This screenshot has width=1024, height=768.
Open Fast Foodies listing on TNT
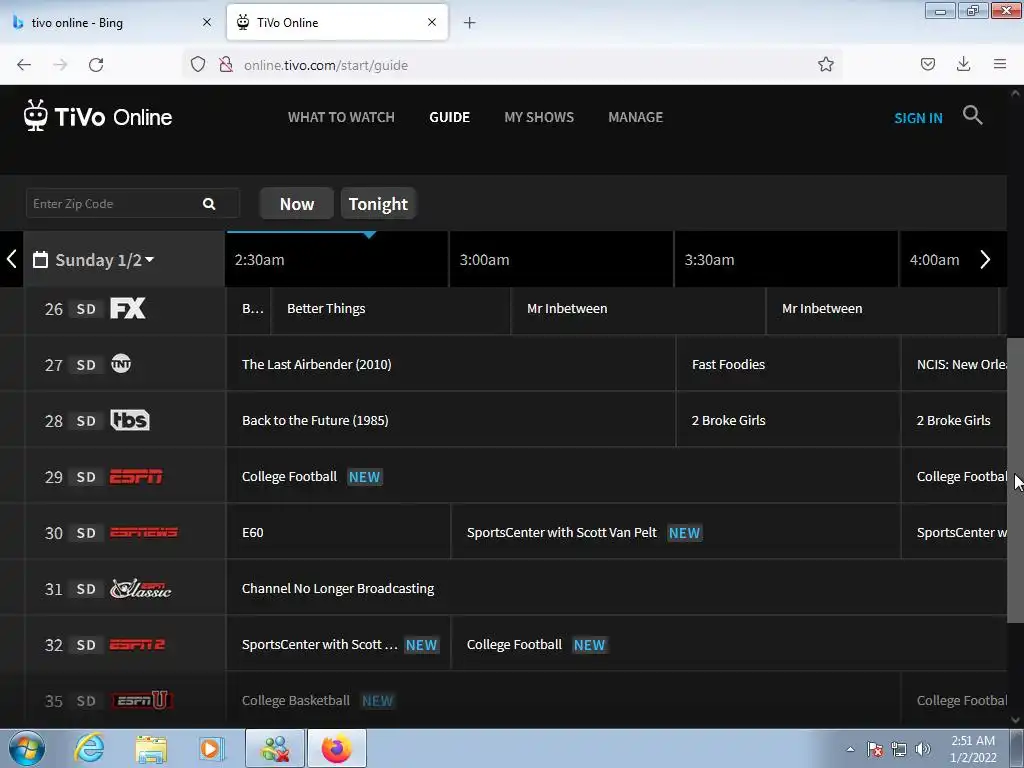[x=788, y=364]
